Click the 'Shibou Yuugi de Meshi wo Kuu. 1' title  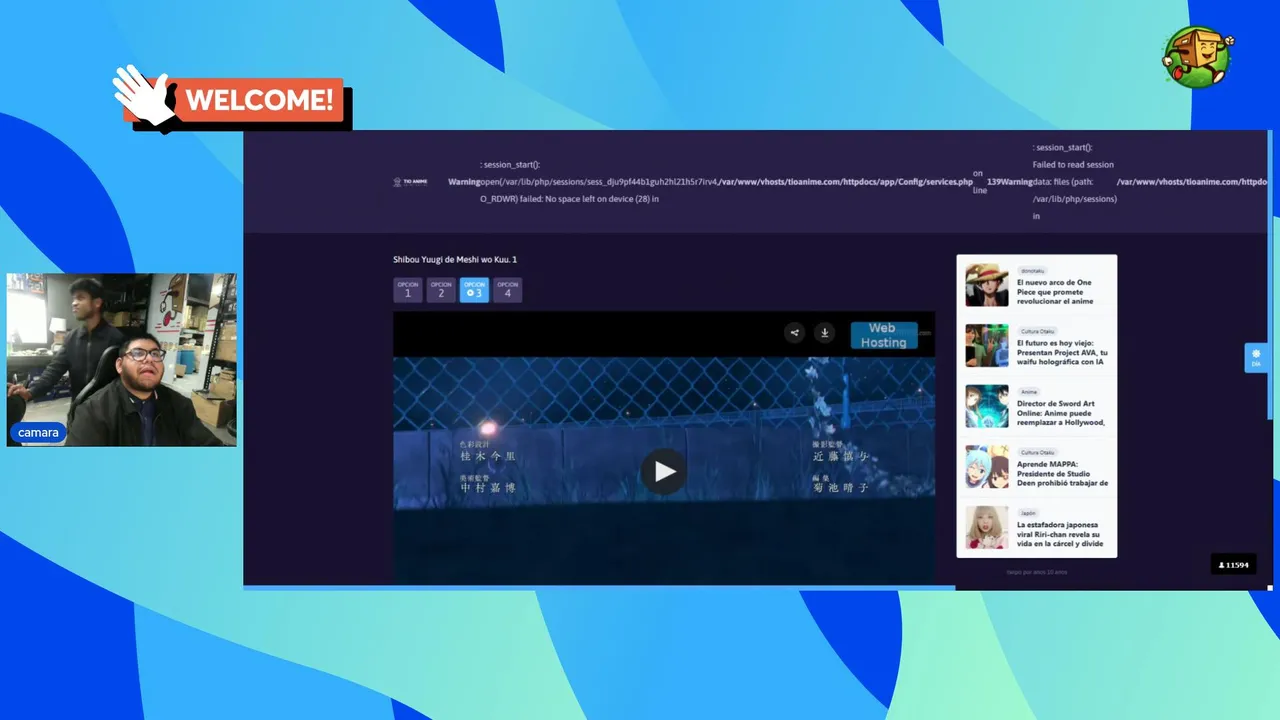coord(455,260)
